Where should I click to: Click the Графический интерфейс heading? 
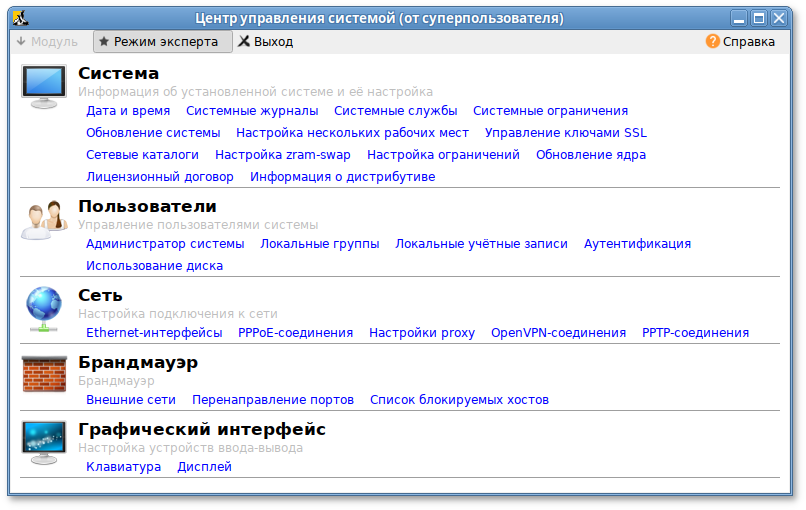tap(202, 430)
